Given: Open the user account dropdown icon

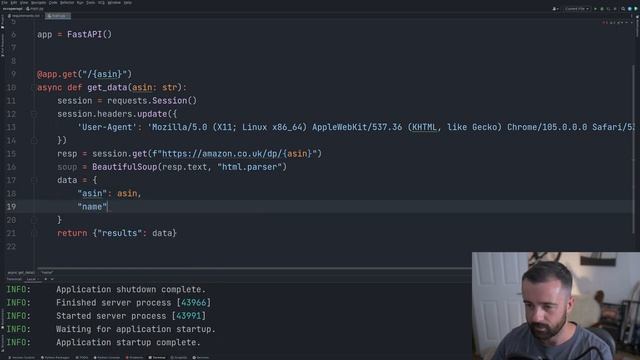Looking at the screenshot, I should [555, 9].
